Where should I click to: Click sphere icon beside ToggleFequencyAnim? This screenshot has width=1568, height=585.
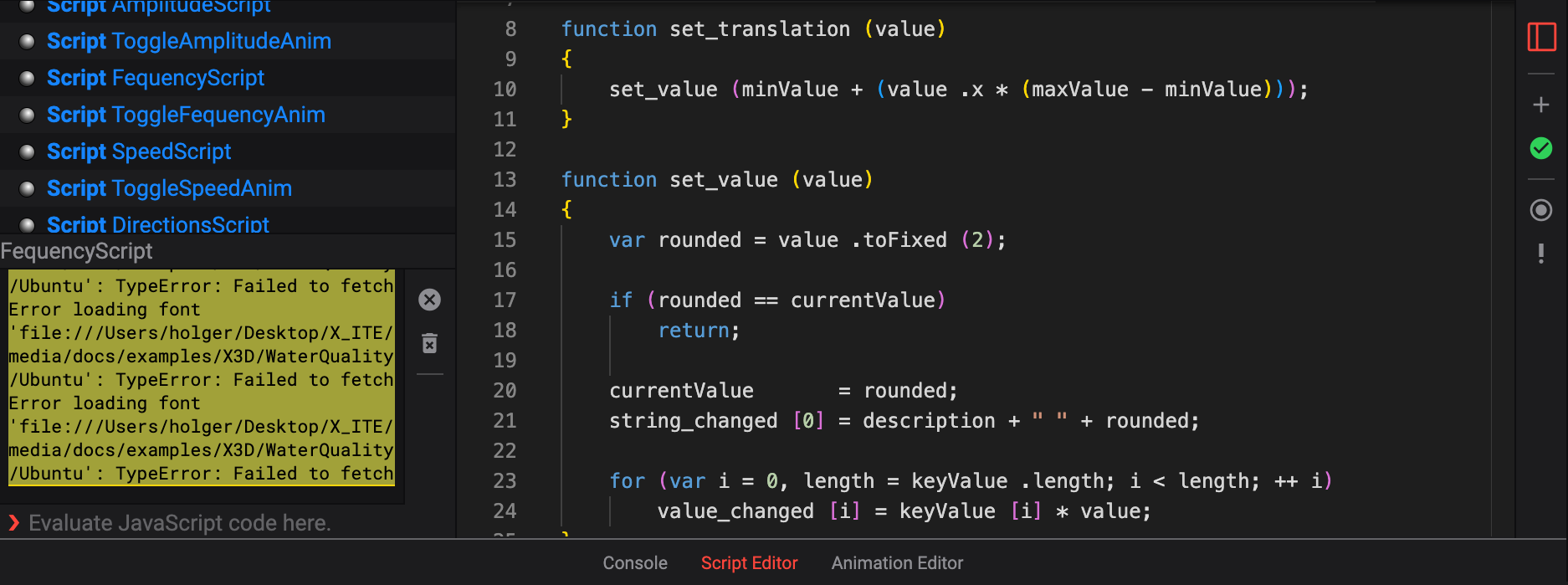coord(27,115)
